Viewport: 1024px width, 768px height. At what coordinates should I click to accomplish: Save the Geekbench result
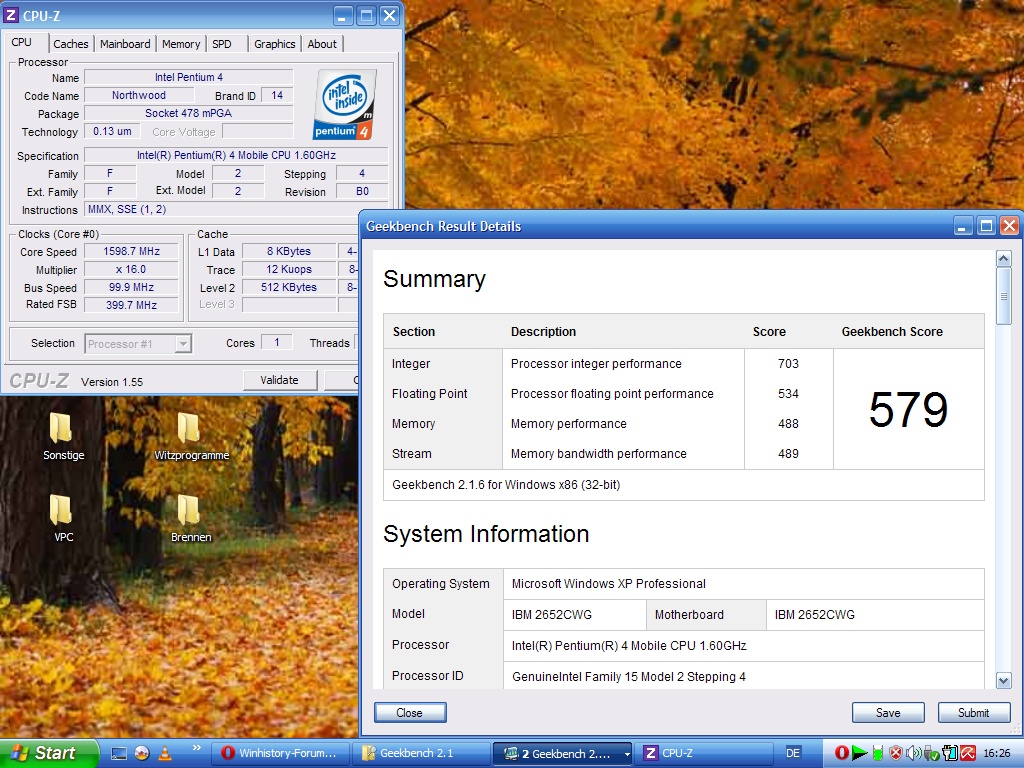click(887, 713)
